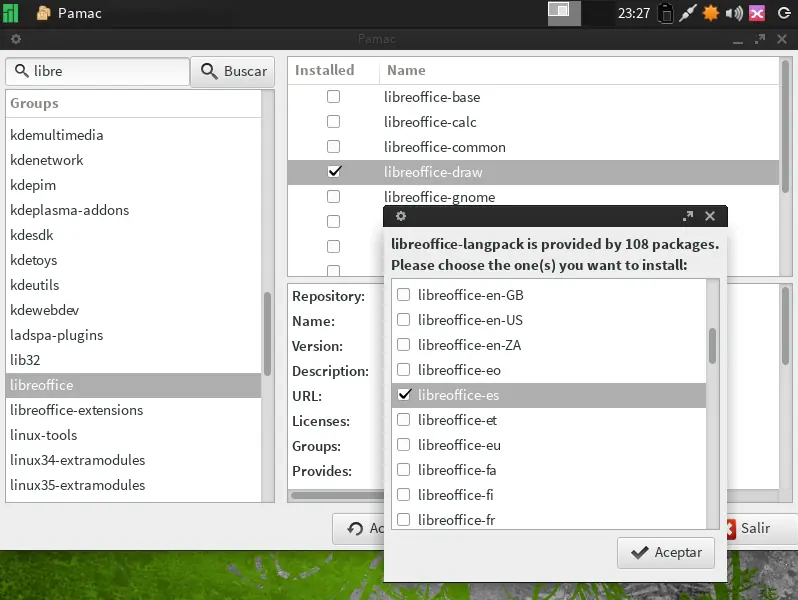Click the logout icon in panel
Viewport: 798px width, 600px height.
tap(784, 13)
